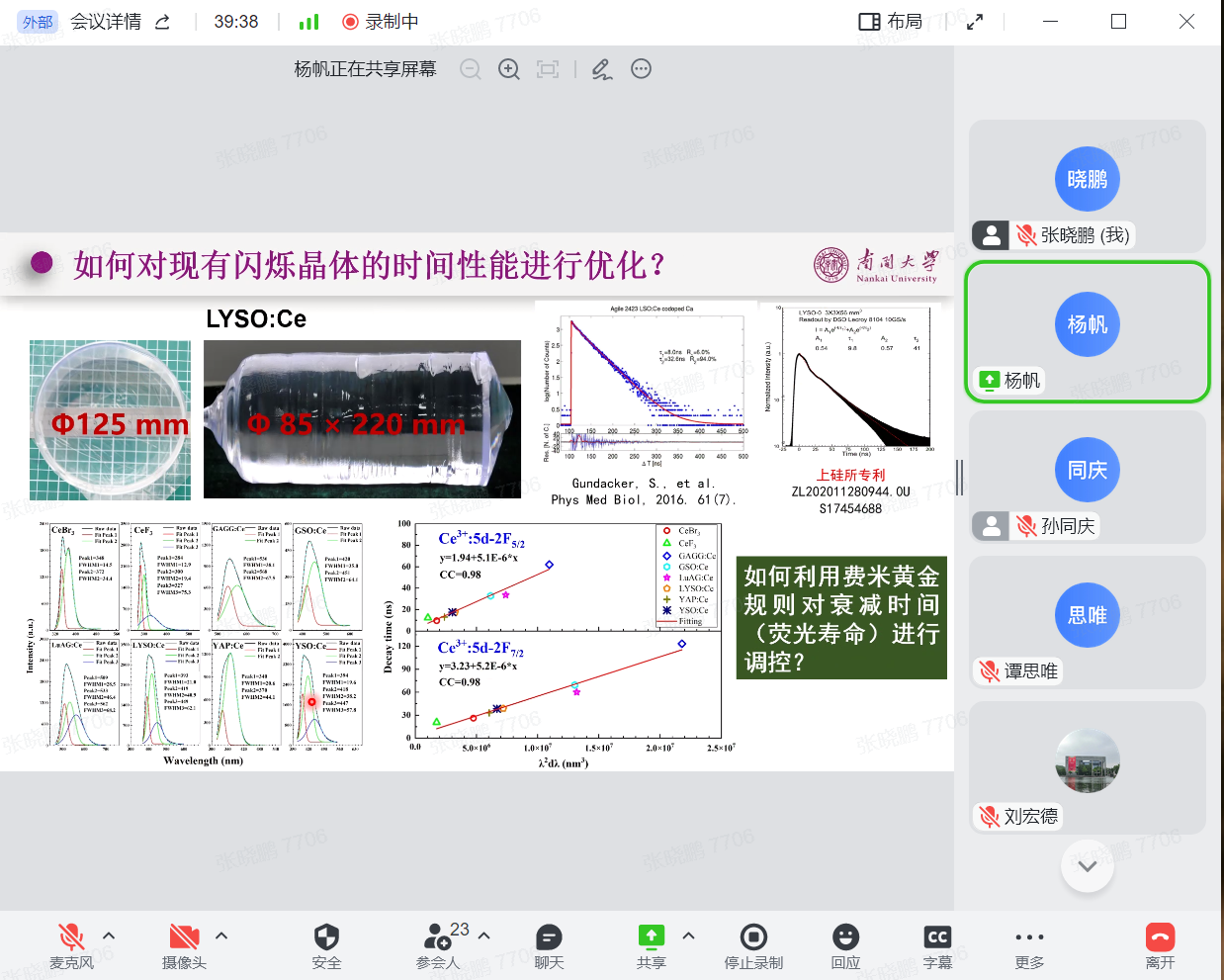1224x980 pixels.
Task: Click the zoom in magnifier icon
Action: pyautogui.click(x=509, y=69)
